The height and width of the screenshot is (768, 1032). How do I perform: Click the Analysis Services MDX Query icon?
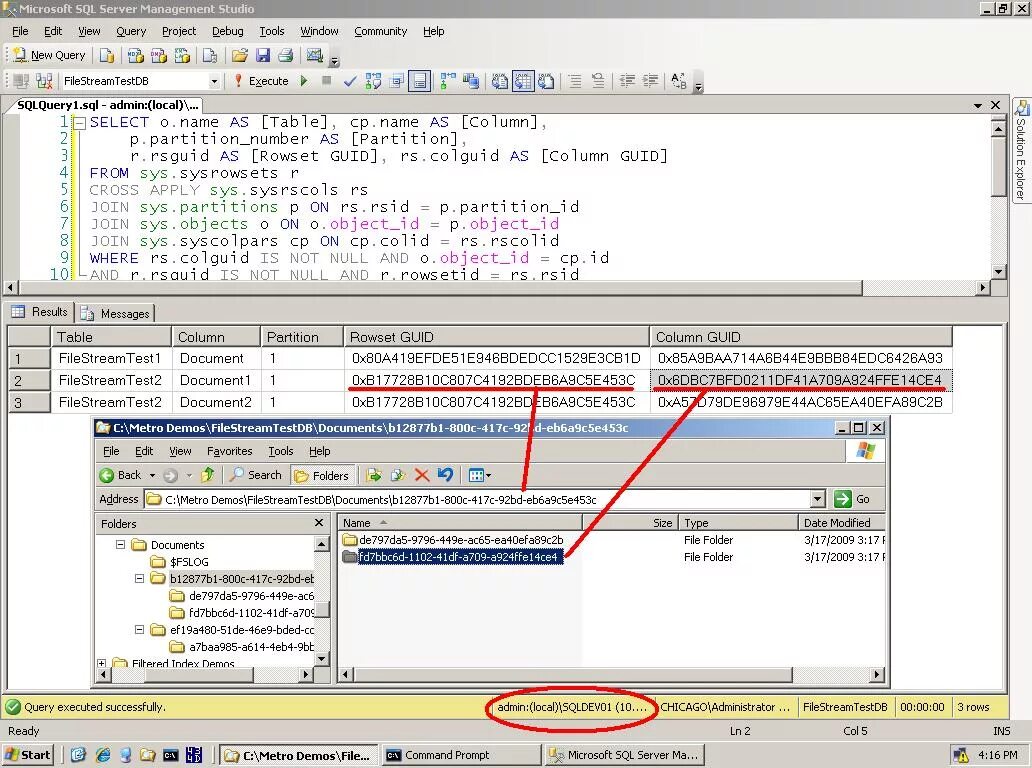click(136, 55)
